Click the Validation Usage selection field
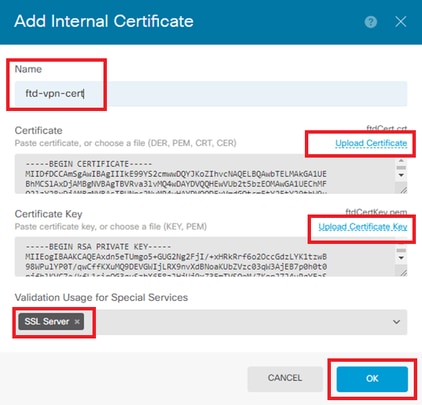The width and height of the screenshot is (422, 405). 211,322
